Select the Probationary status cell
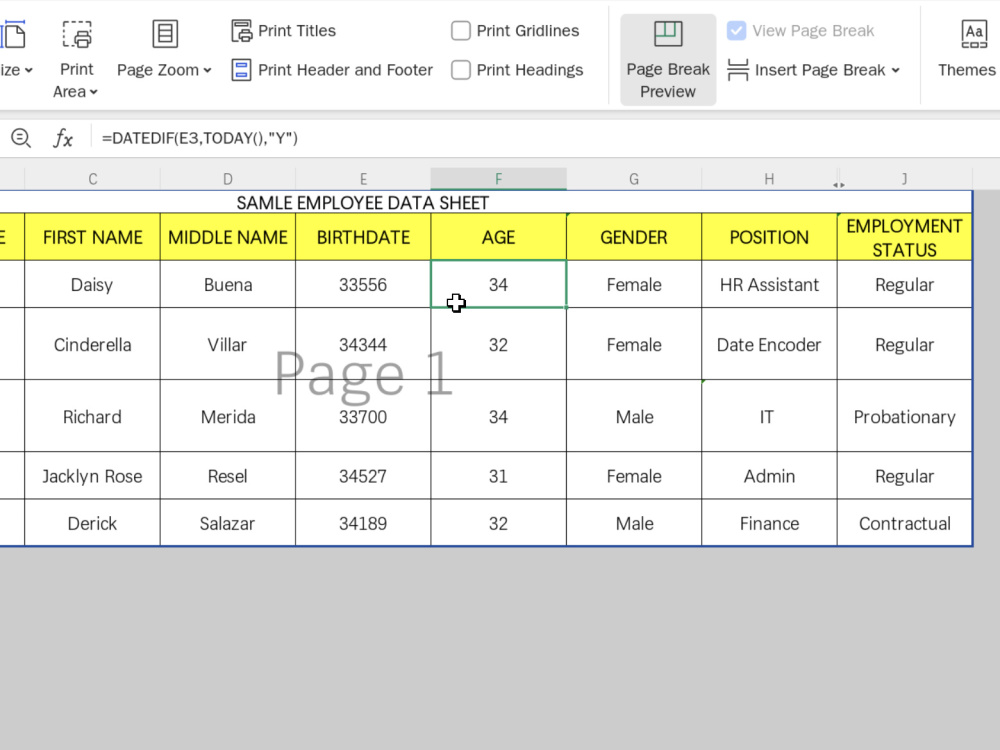1000x750 pixels. [x=904, y=416]
